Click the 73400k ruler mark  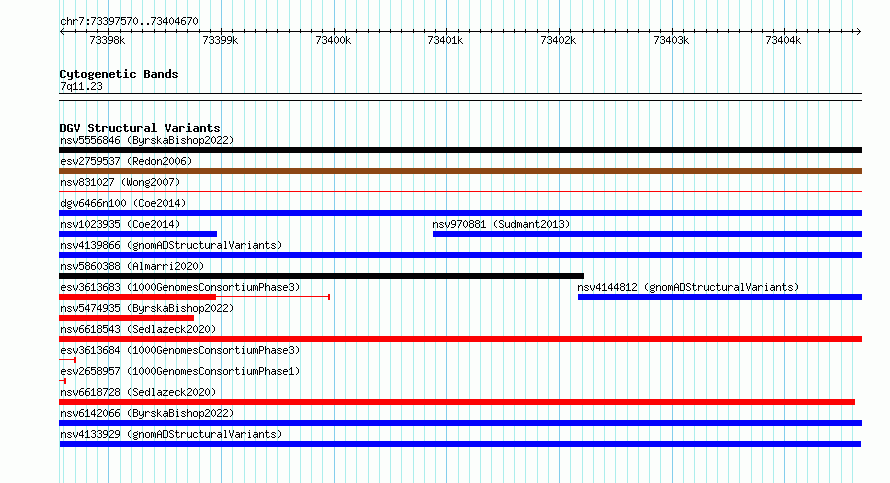coord(333,40)
